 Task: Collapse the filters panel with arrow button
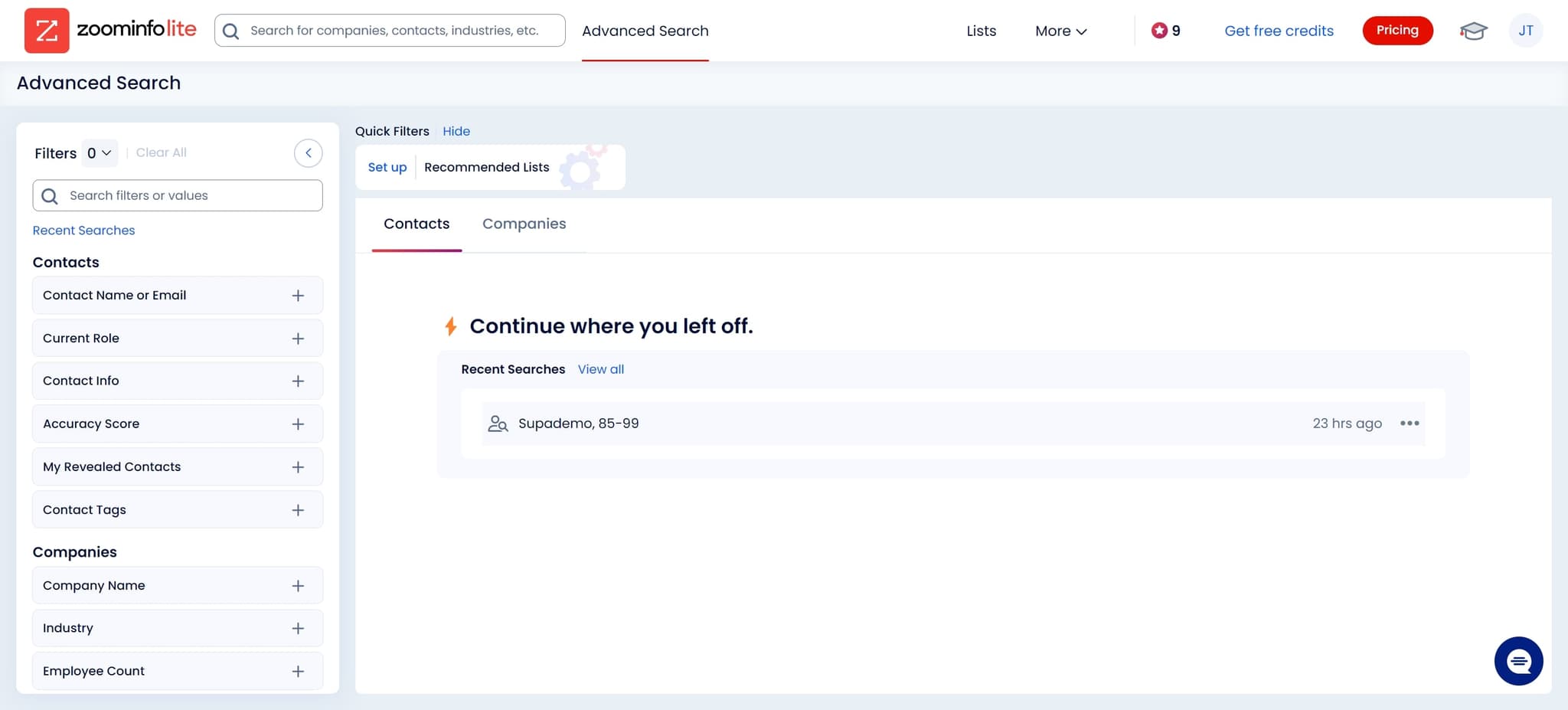(x=308, y=153)
